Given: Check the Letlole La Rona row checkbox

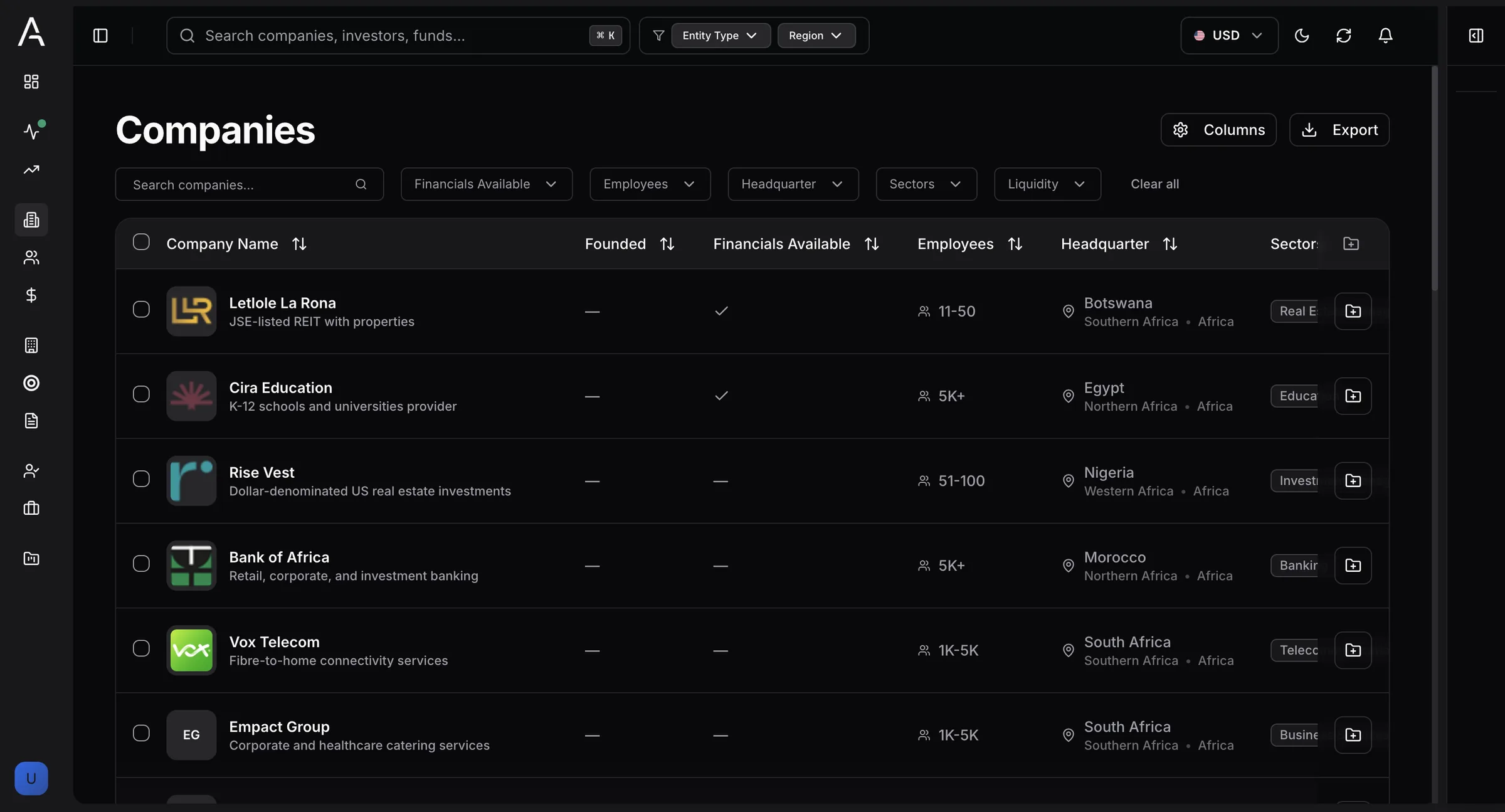Looking at the screenshot, I should click(141, 309).
